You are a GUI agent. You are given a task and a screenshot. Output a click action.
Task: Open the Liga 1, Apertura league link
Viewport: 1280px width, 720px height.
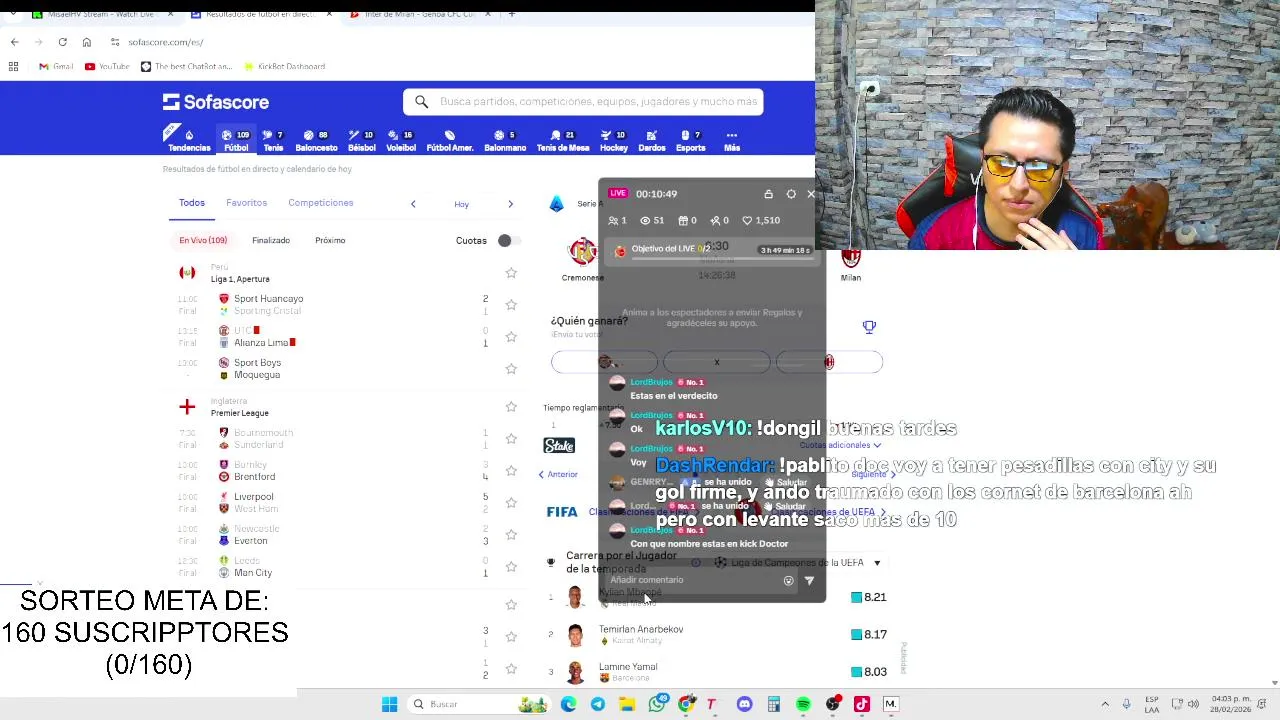[x=240, y=279]
